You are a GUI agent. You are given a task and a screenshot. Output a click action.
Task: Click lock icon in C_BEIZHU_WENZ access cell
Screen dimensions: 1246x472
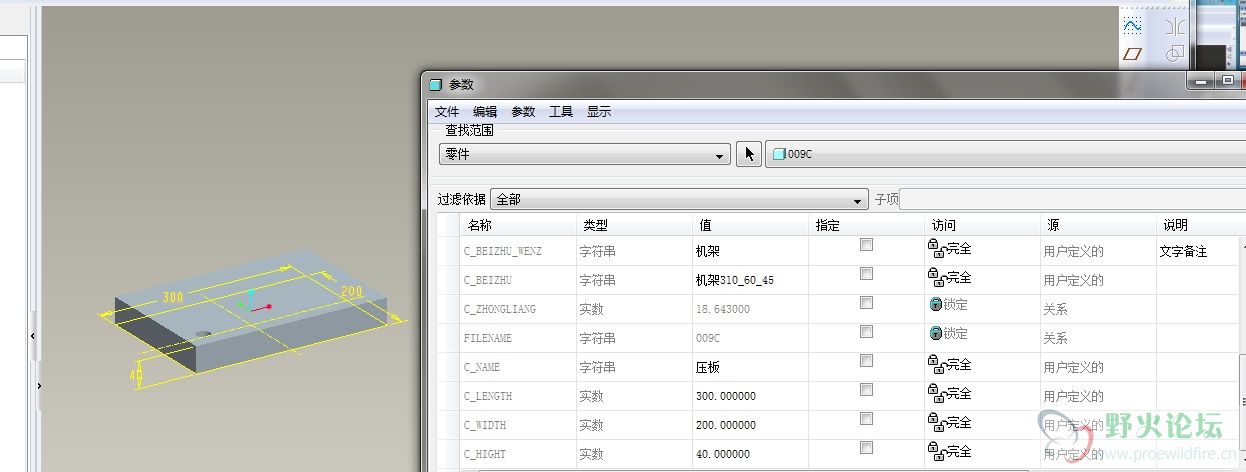[x=937, y=248]
